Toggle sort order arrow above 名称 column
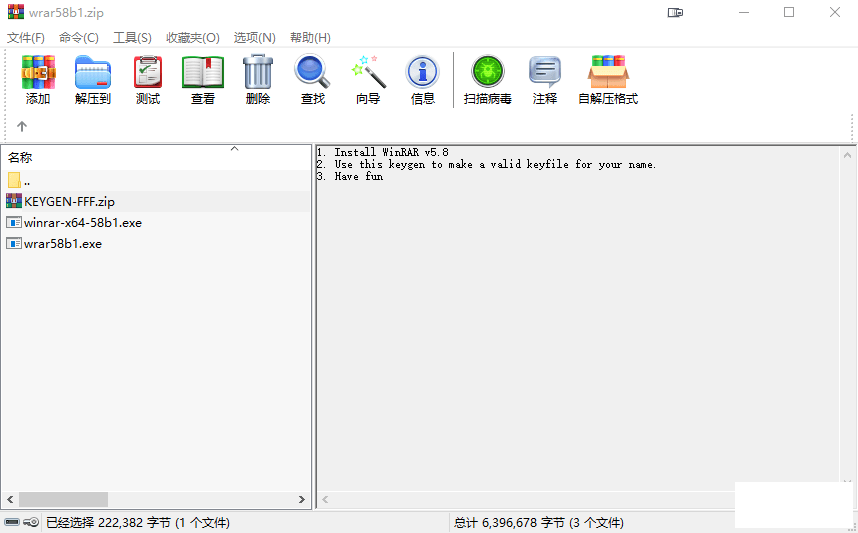858x533 pixels. pos(235,149)
